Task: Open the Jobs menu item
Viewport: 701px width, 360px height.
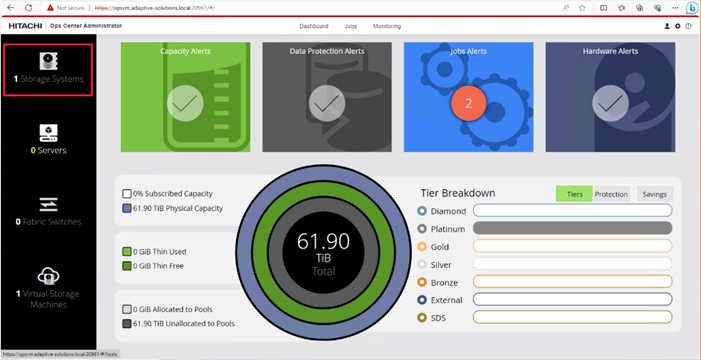Action: point(350,26)
